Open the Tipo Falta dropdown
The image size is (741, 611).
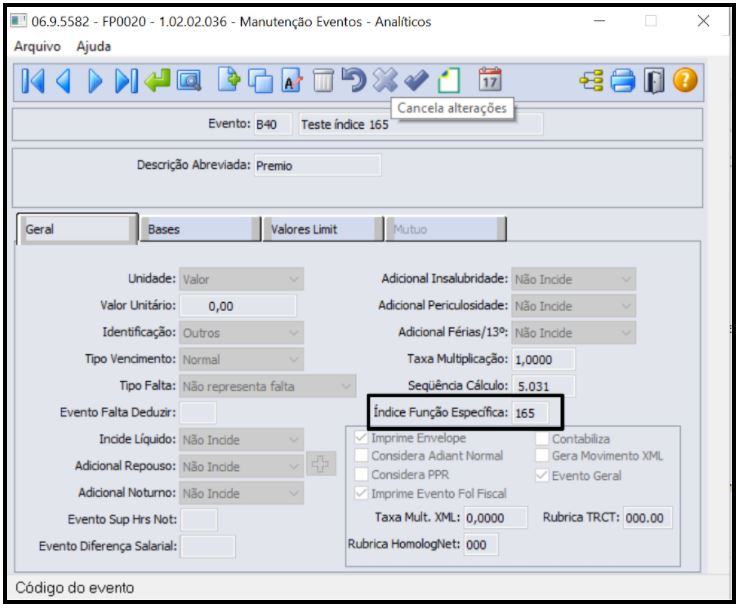(267, 386)
